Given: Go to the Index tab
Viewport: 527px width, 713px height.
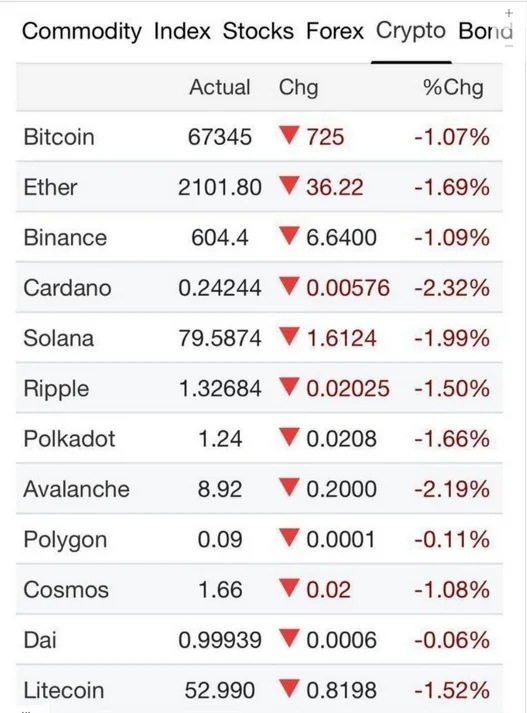Looking at the screenshot, I should click(x=182, y=31).
